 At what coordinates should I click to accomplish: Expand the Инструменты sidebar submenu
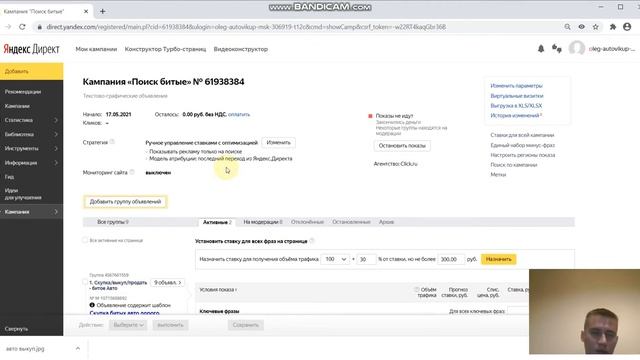[56, 149]
